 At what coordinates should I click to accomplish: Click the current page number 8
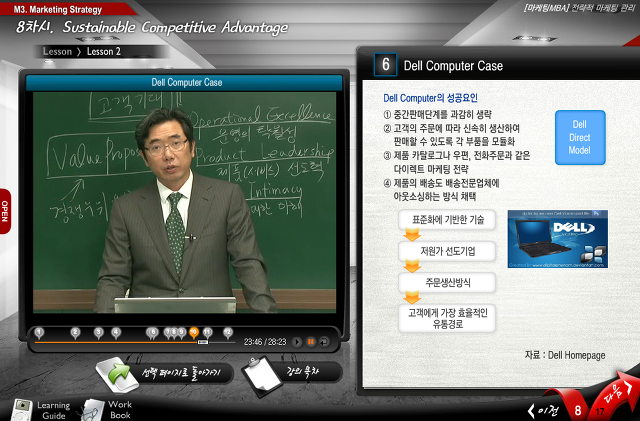[578, 410]
